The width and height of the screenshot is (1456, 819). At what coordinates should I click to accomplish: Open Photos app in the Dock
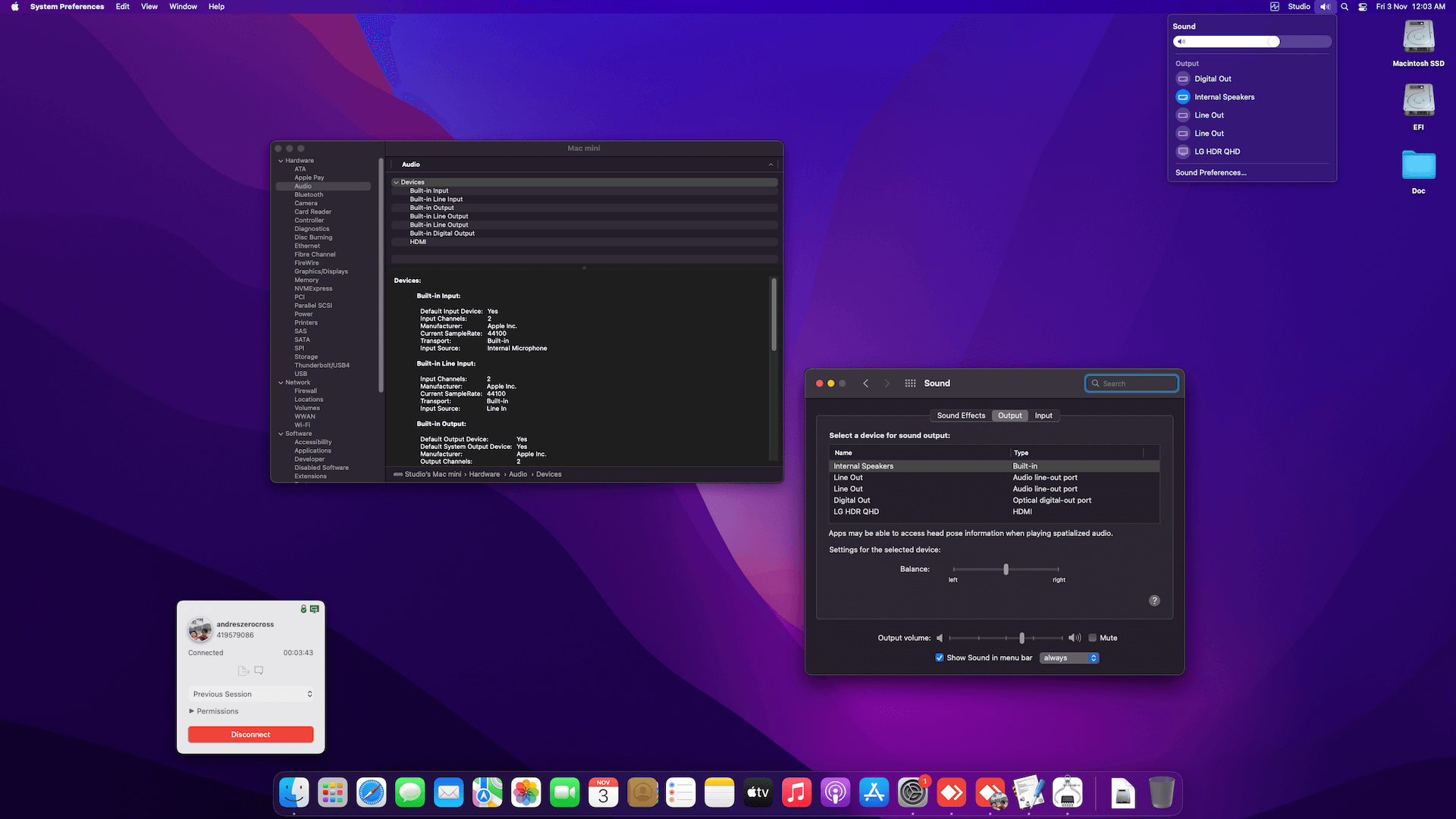tap(526, 793)
